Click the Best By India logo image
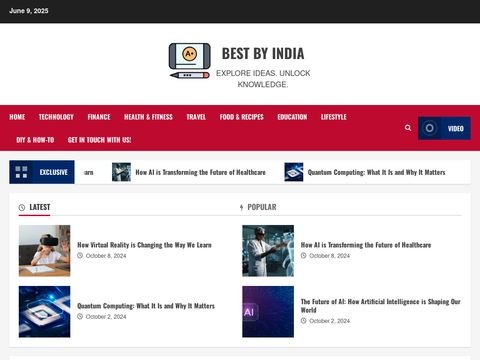Viewport: 480px width, 360px height. point(190,61)
